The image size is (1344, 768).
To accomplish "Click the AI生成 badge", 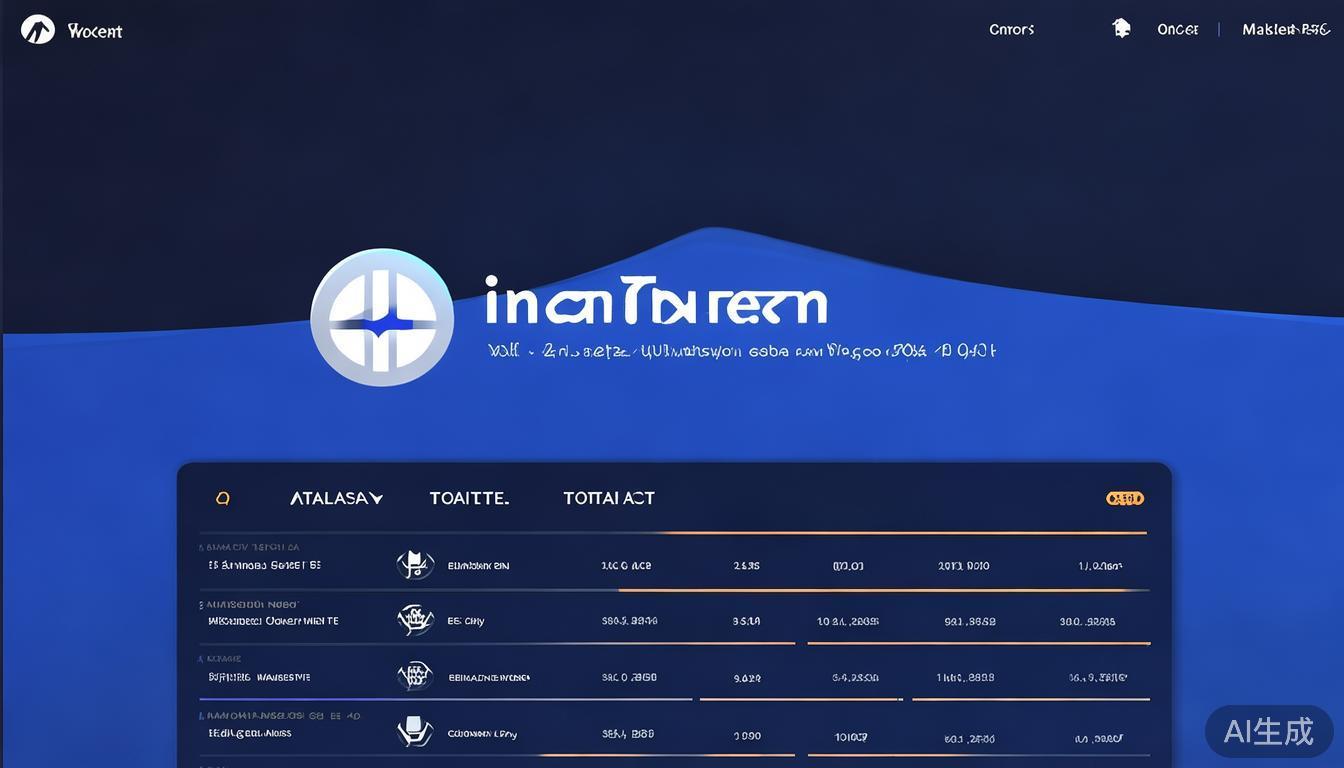I will click(1268, 731).
